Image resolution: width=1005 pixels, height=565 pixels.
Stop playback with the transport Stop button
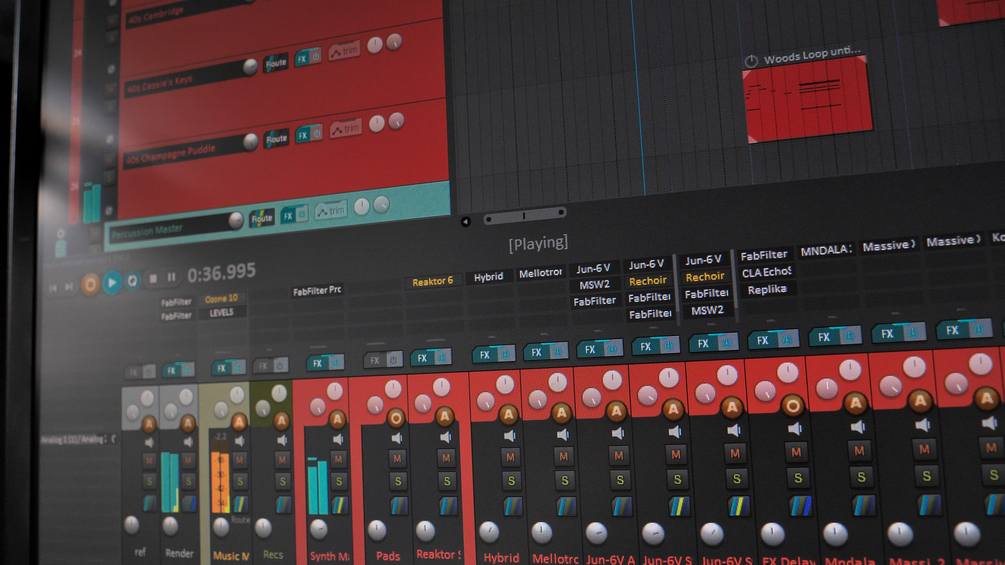[x=153, y=279]
